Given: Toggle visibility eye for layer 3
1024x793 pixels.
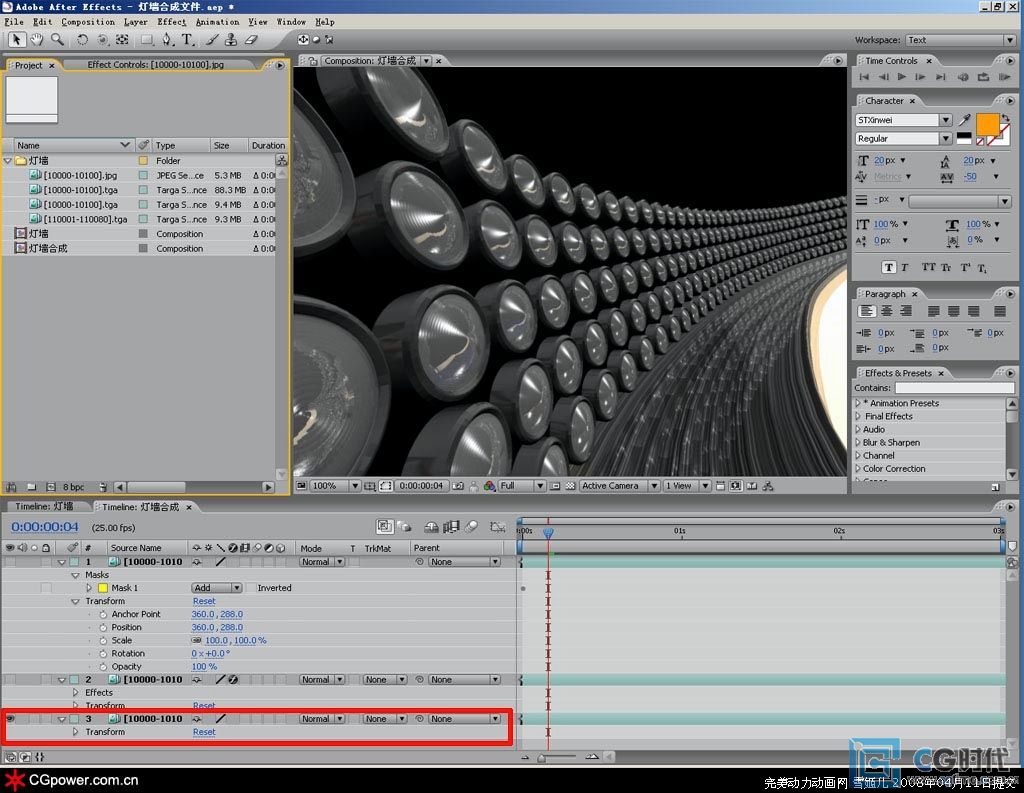Looking at the screenshot, I should pyautogui.click(x=10, y=719).
